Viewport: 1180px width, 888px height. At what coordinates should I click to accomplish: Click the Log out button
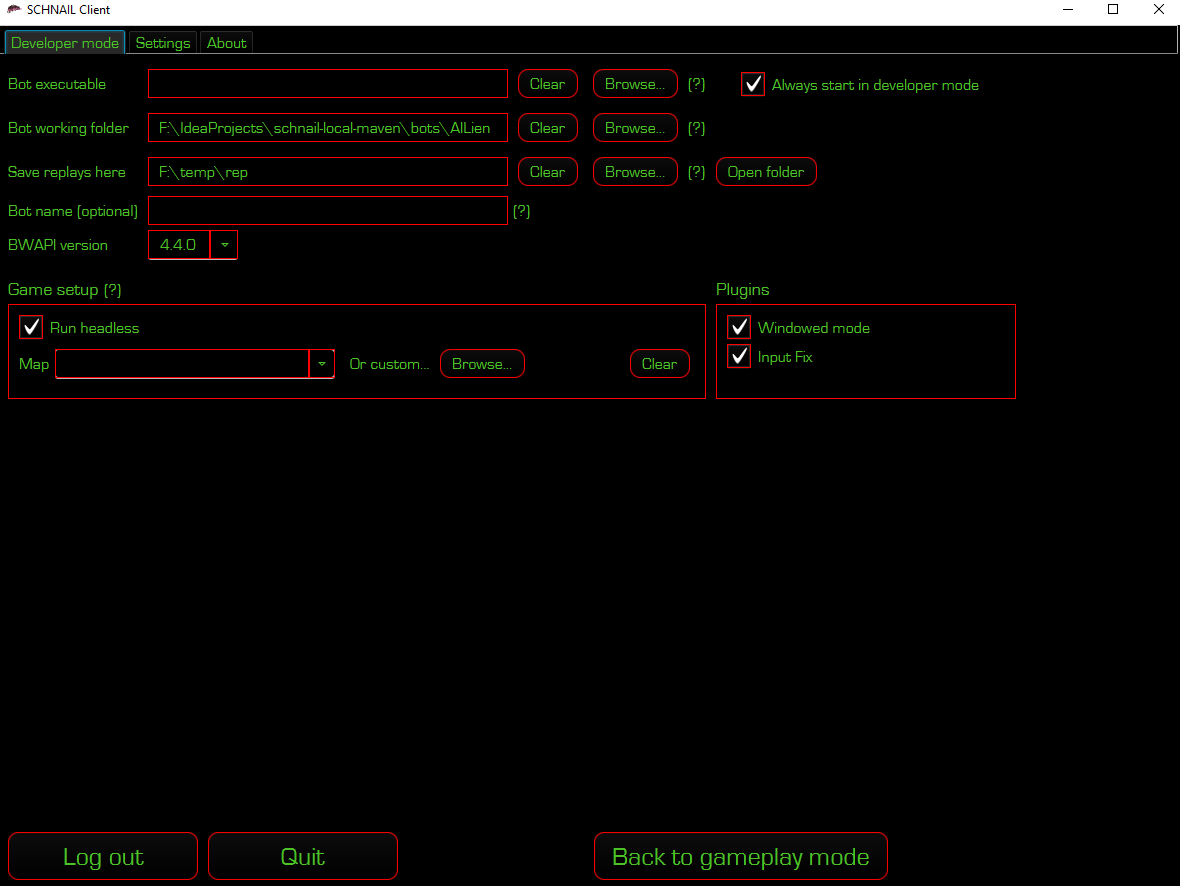(103, 856)
